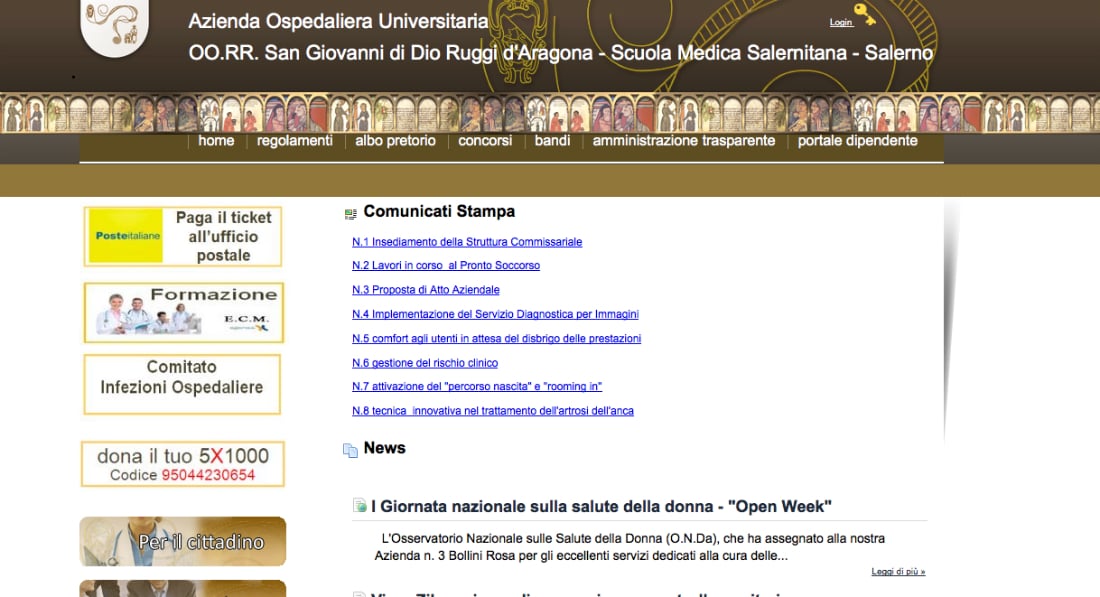The image size is (1100, 597).
Task: Open the Formazione E.C.M. banner
Action: (183, 312)
